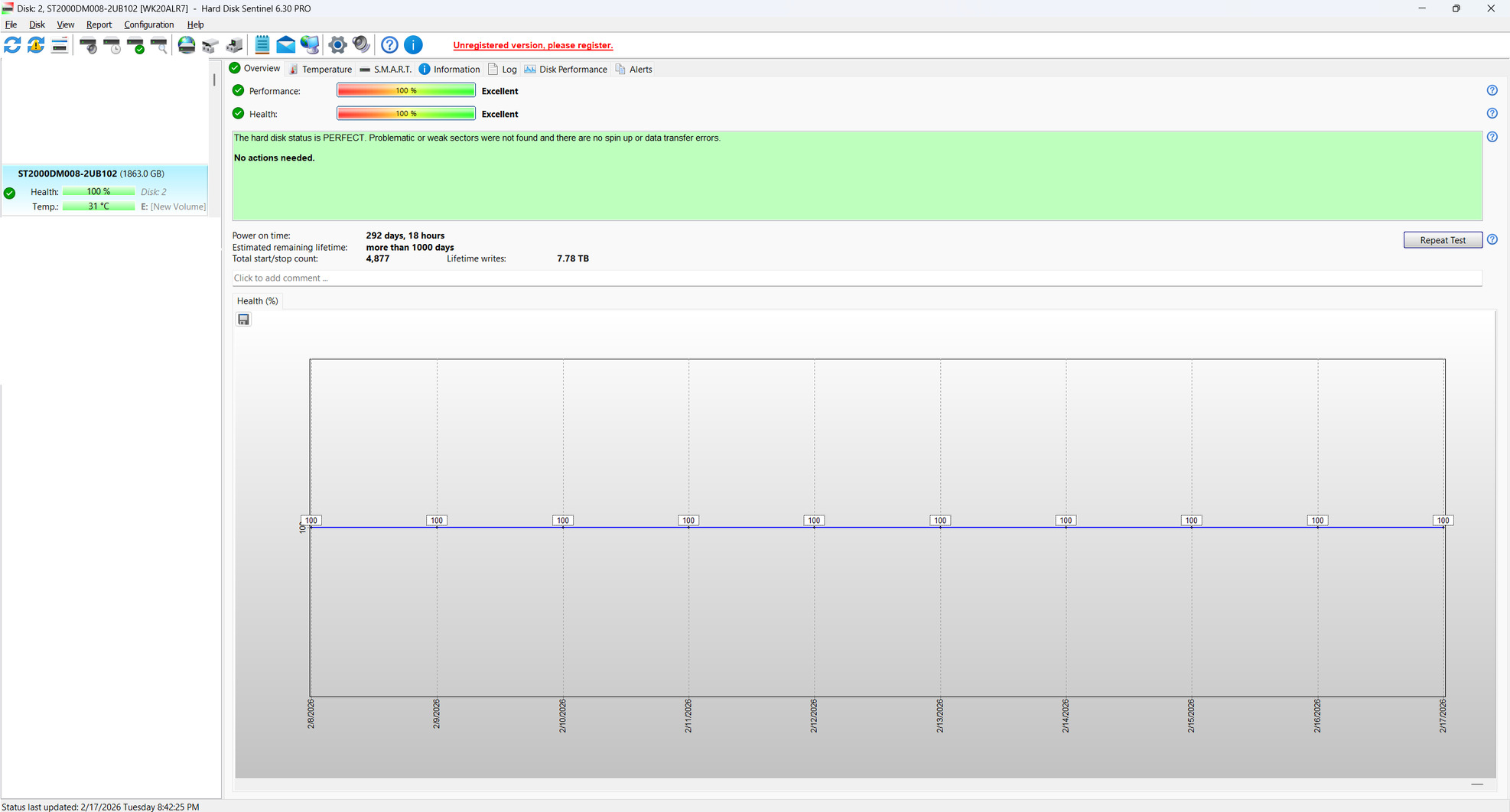The width and height of the screenshot is (1510, 812).
Task: Open help with the question mark toolbar icon
Action: (389, 45)
